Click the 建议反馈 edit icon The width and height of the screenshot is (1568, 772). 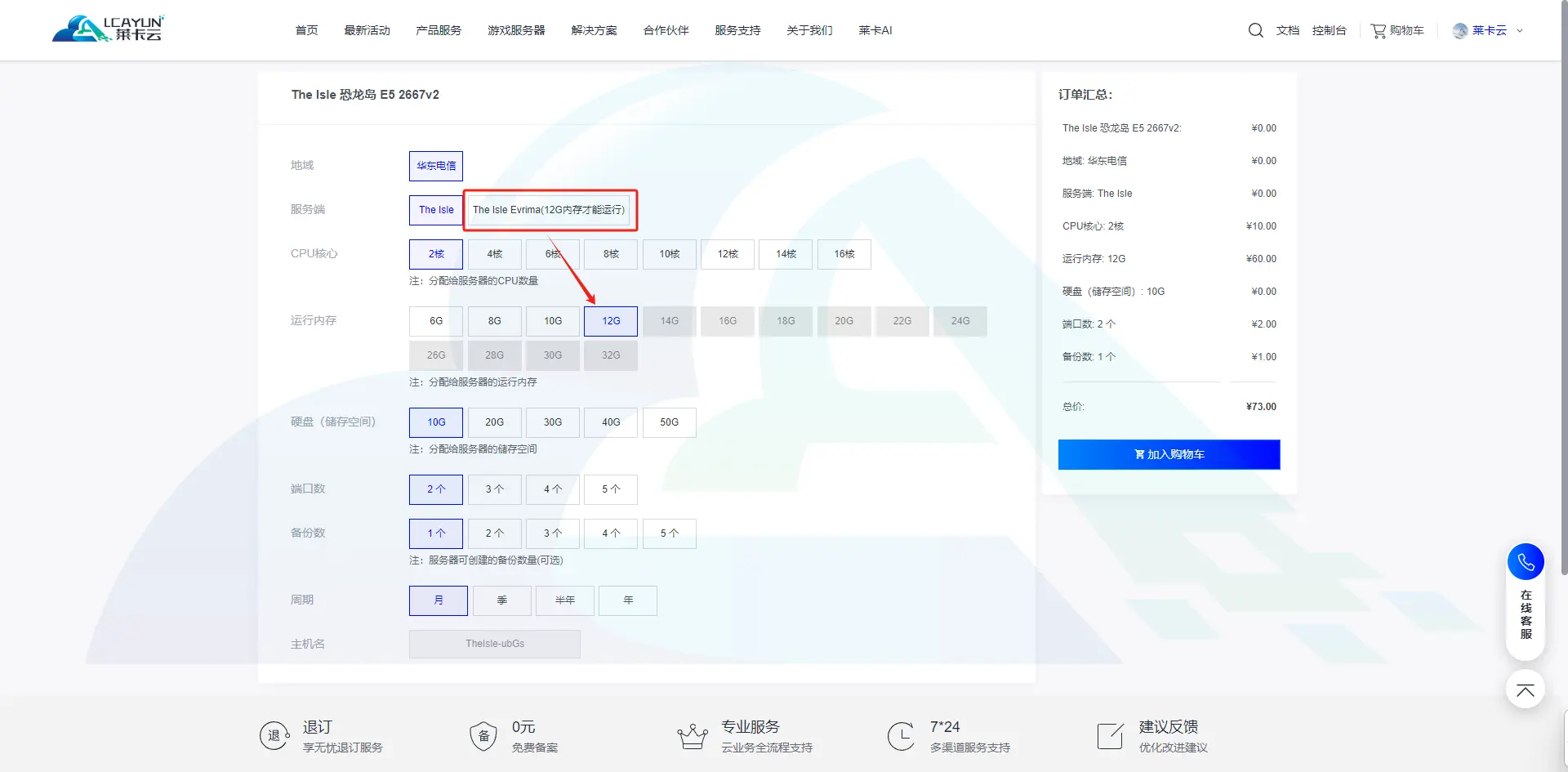(1111, 735)
